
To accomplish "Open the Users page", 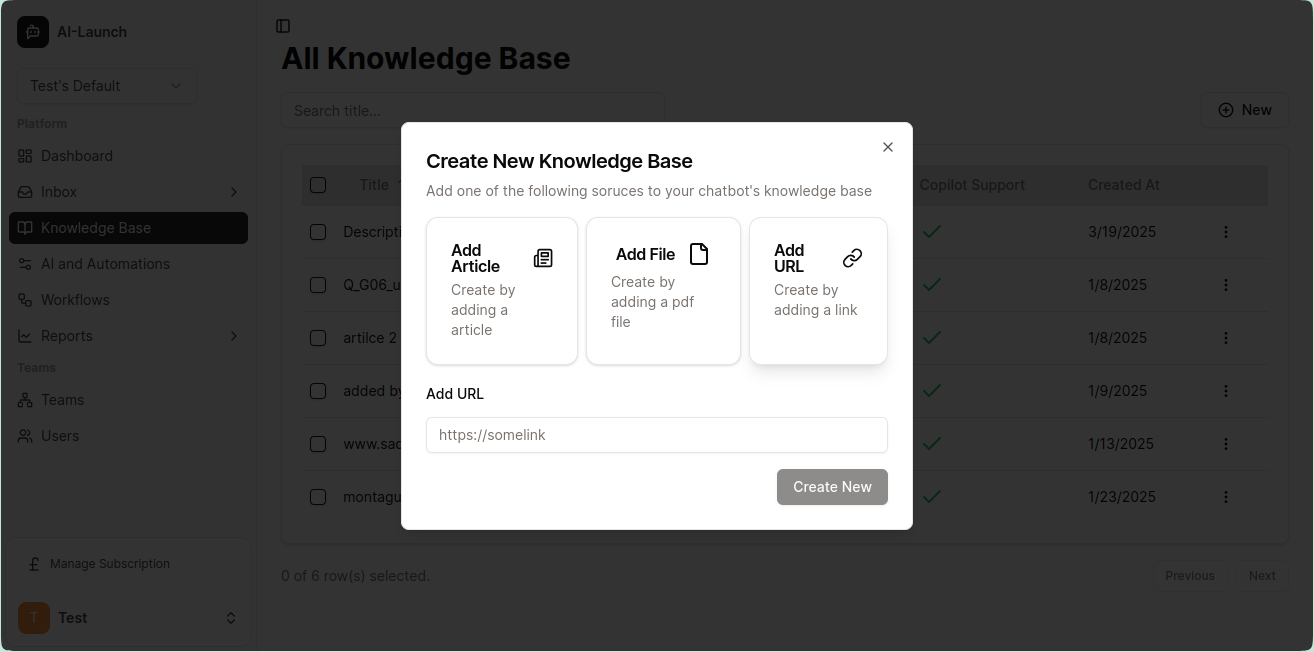I will point(128,436).
